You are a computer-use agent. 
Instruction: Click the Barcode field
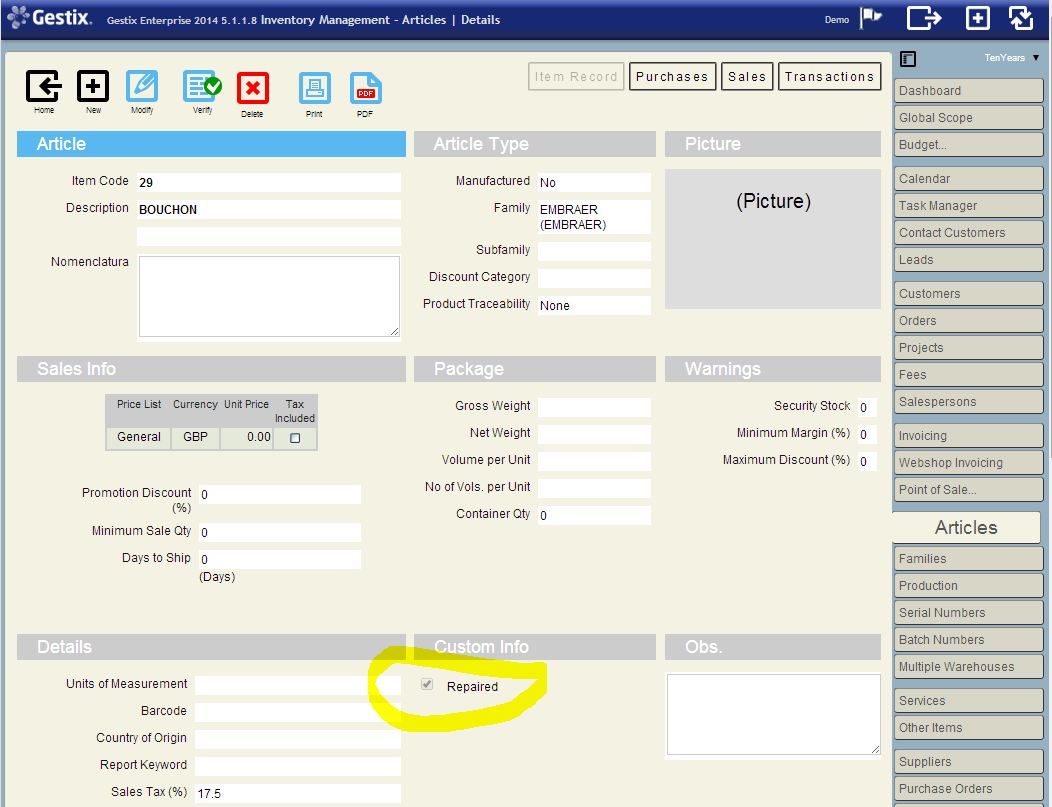(298, 712)
